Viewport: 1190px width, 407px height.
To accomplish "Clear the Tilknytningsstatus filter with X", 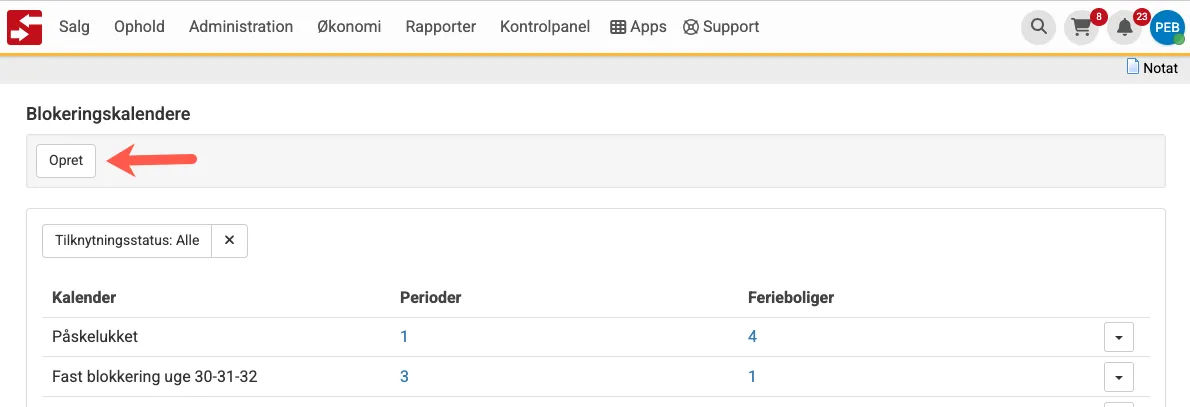I will (x=229, y=240).
